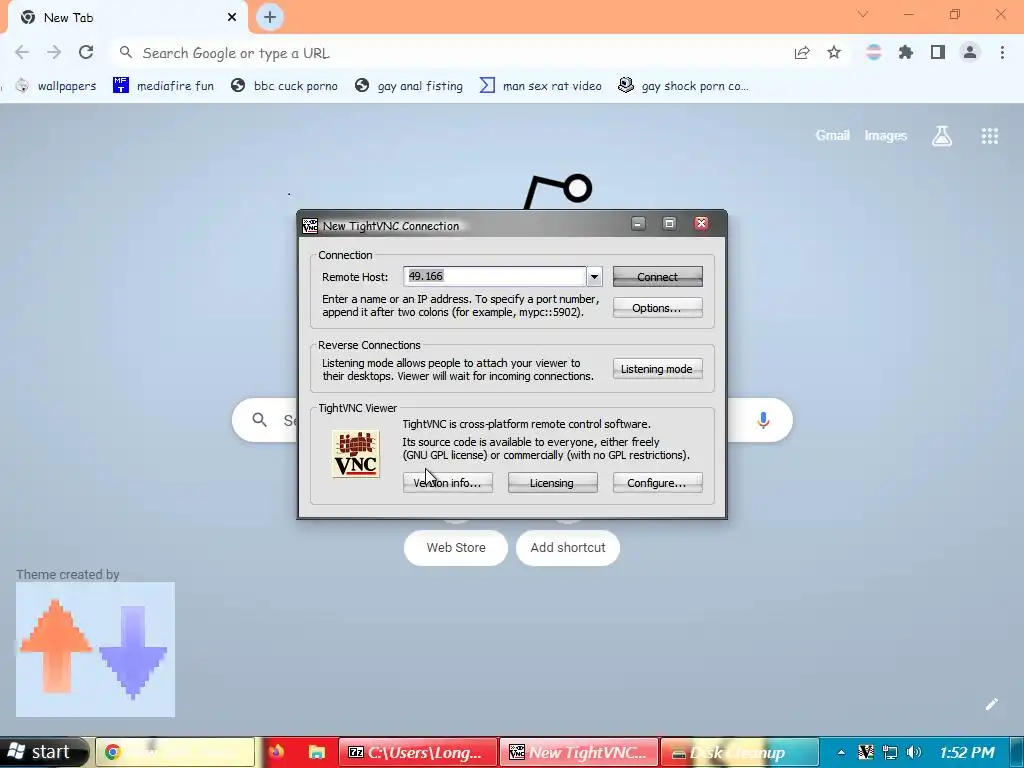
Task: Open TightVNC Version info dialog
Action: (447, 483)
